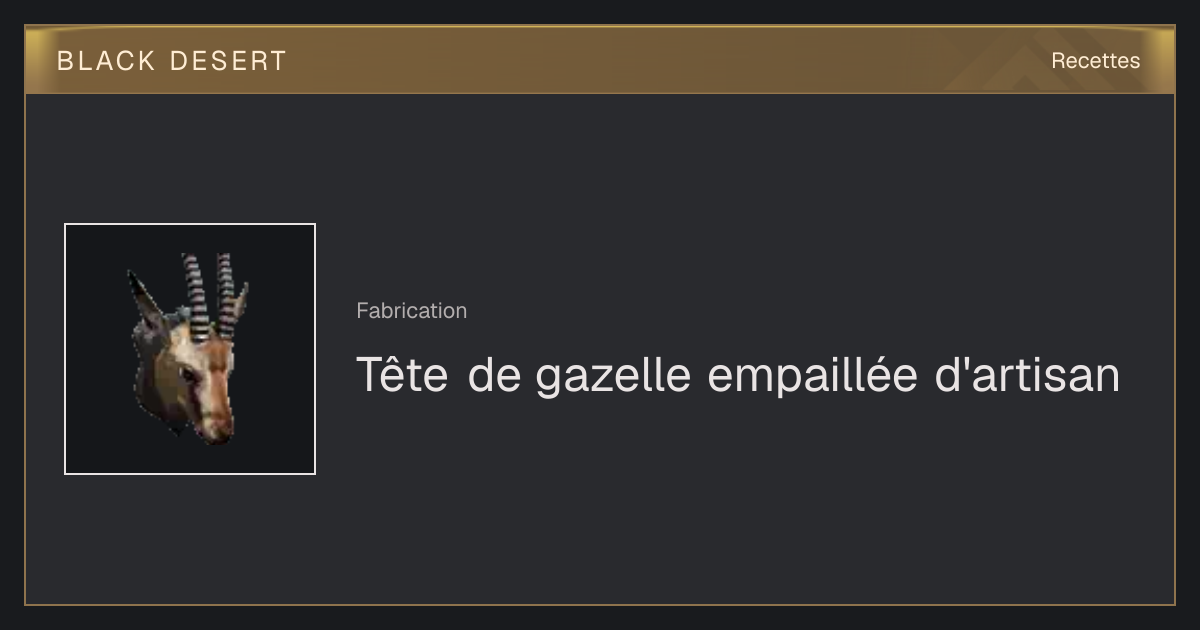This screenshot has height=630, width=1200.
Task: Click the gazelle's striped horns
Action: 211,293
